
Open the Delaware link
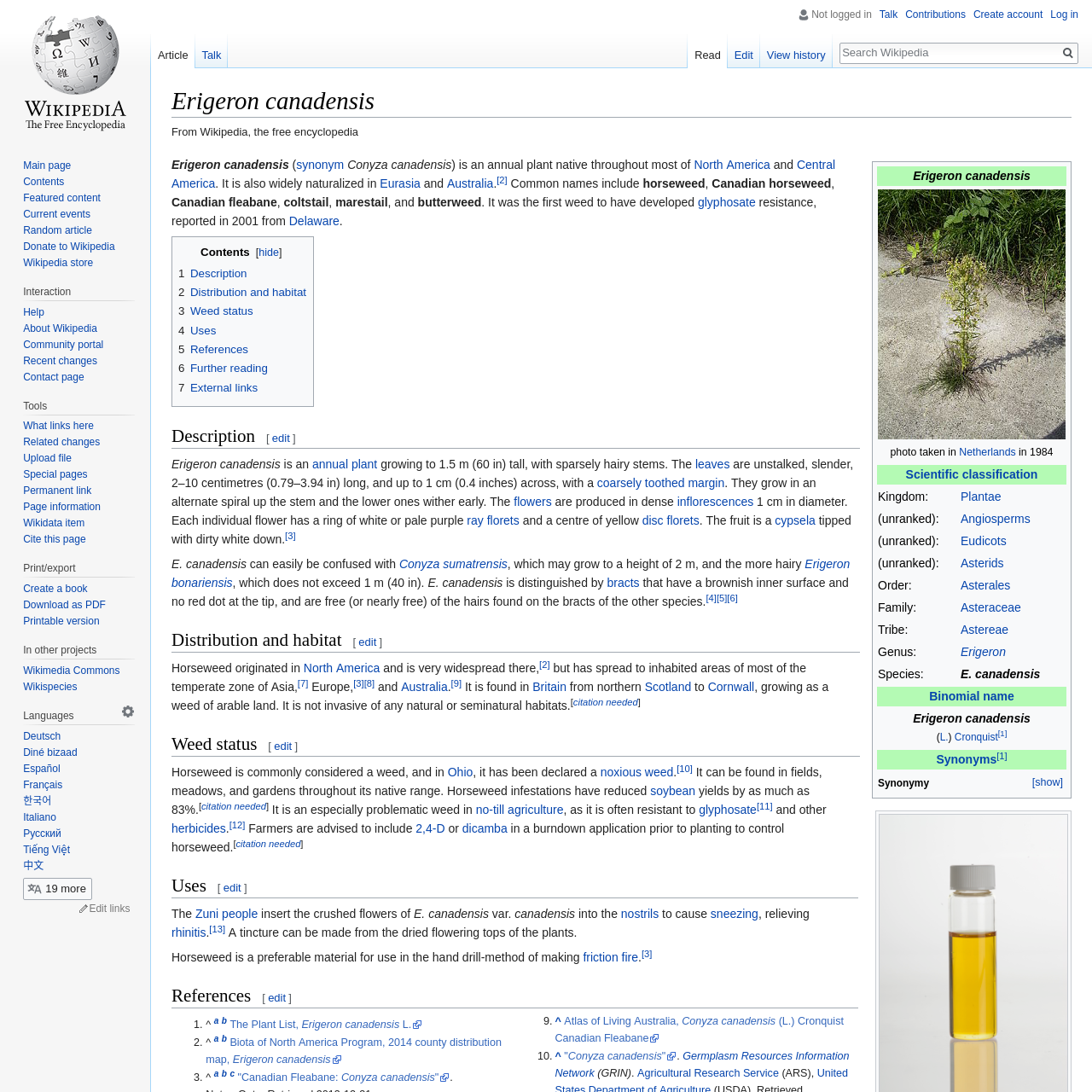coord(314,221)
